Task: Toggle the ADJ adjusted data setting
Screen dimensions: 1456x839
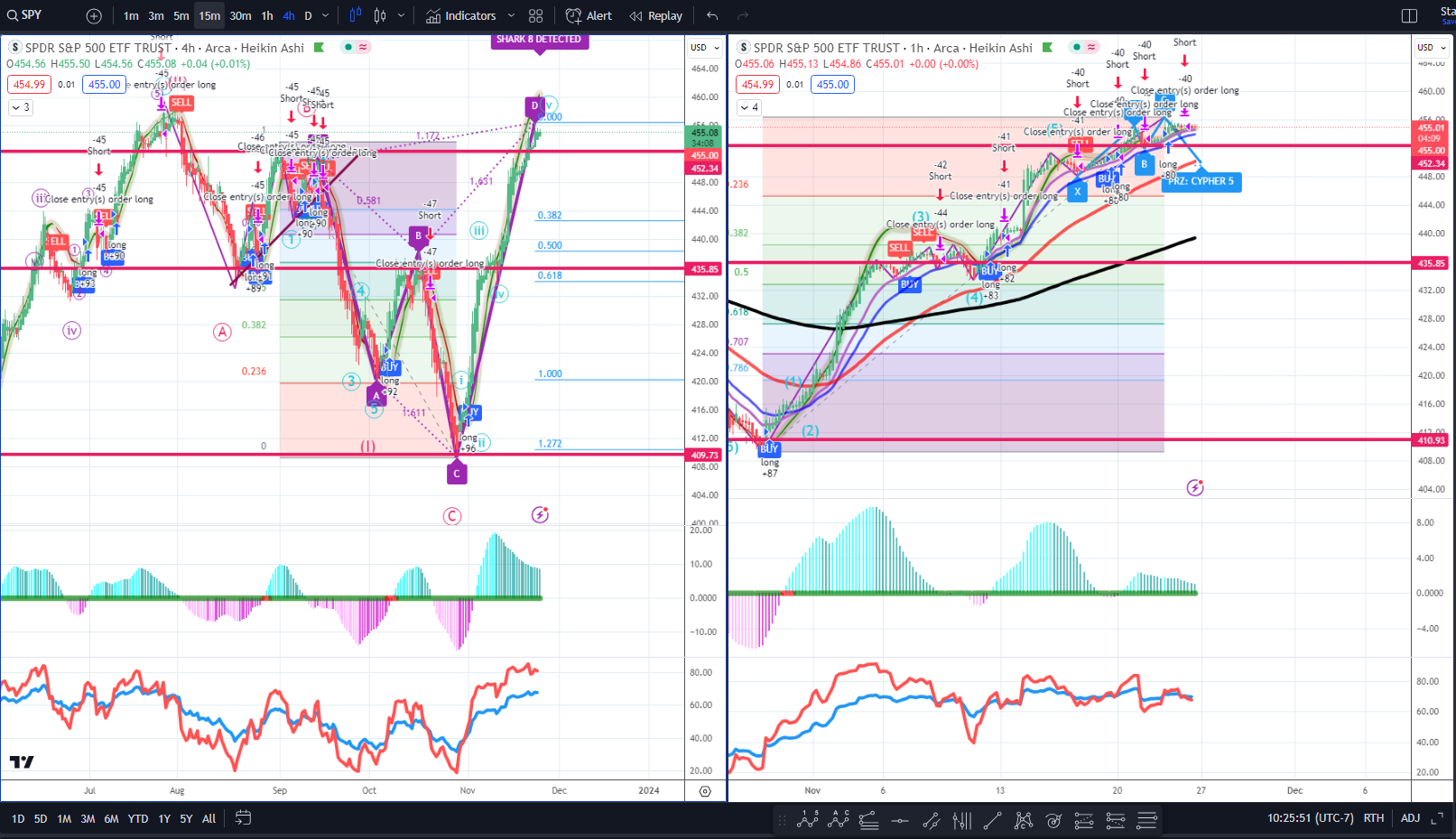Action: pos(1410,818)
